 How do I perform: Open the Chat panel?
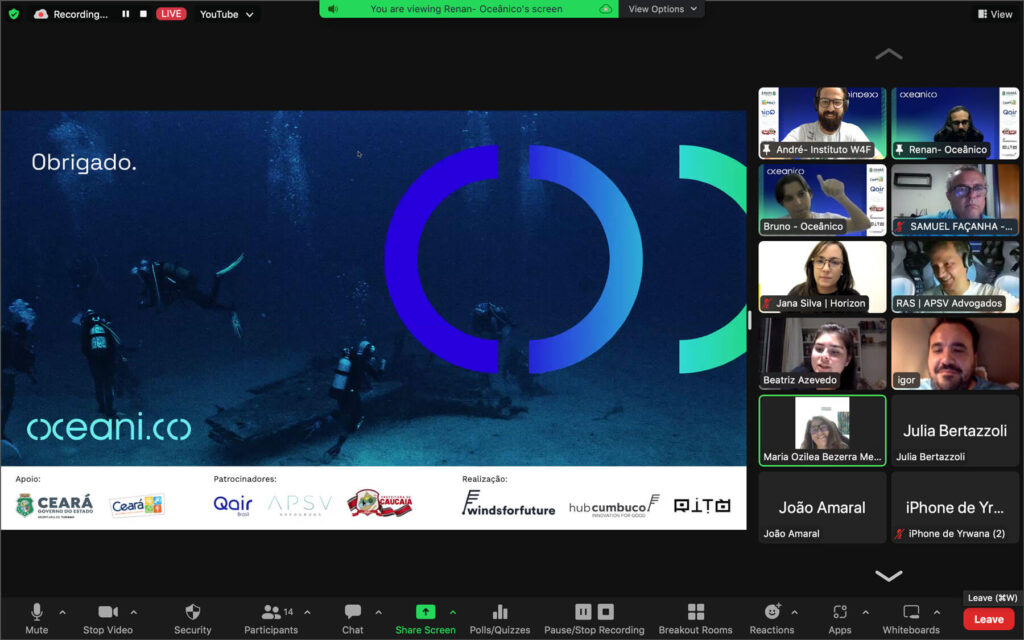[x=352, y=617]
